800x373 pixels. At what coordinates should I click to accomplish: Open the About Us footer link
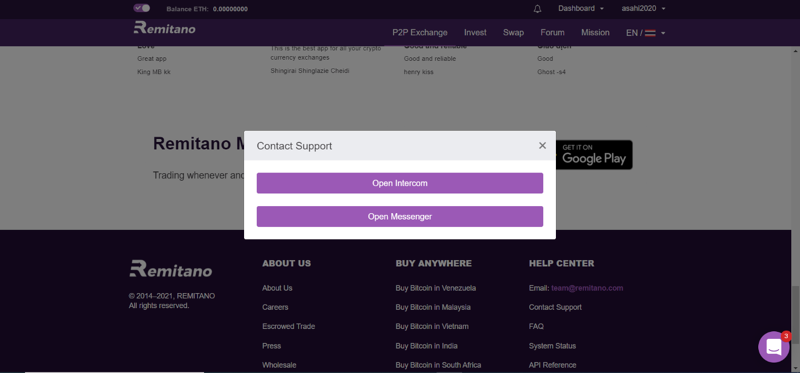point(277,288)
